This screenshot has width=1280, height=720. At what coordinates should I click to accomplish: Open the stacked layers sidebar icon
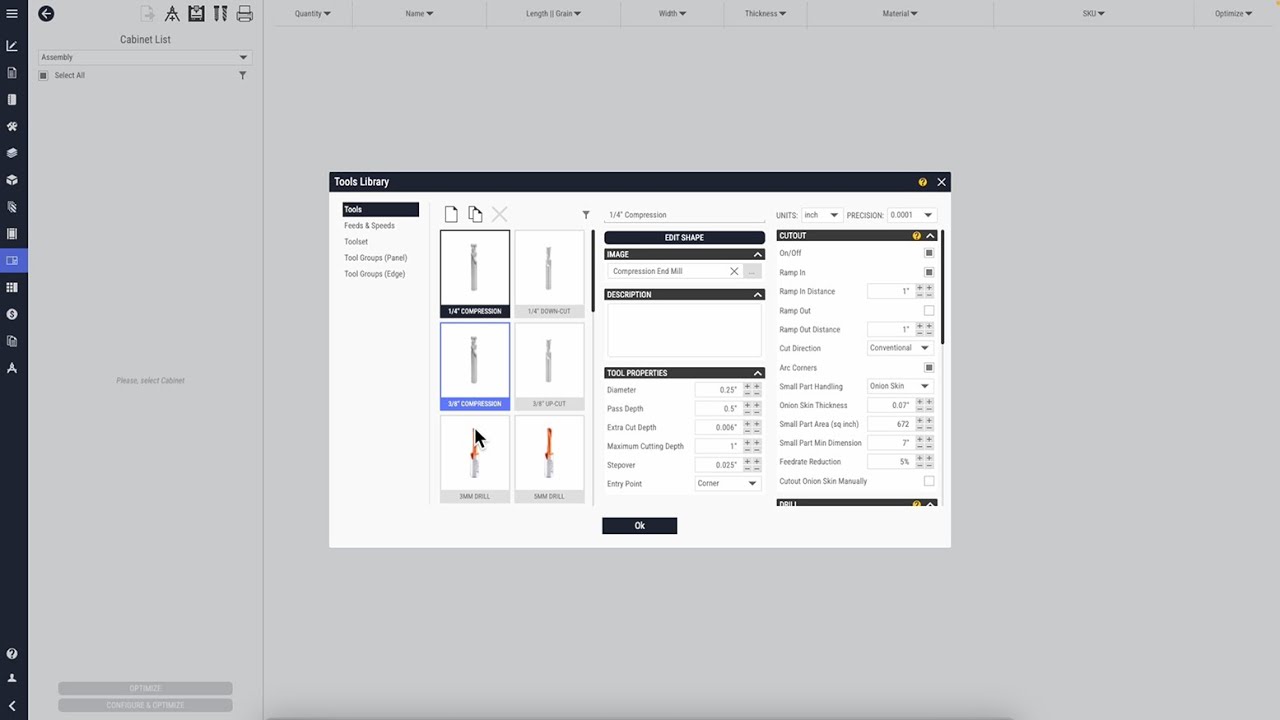pyautogui.click(x=12, y=153)
